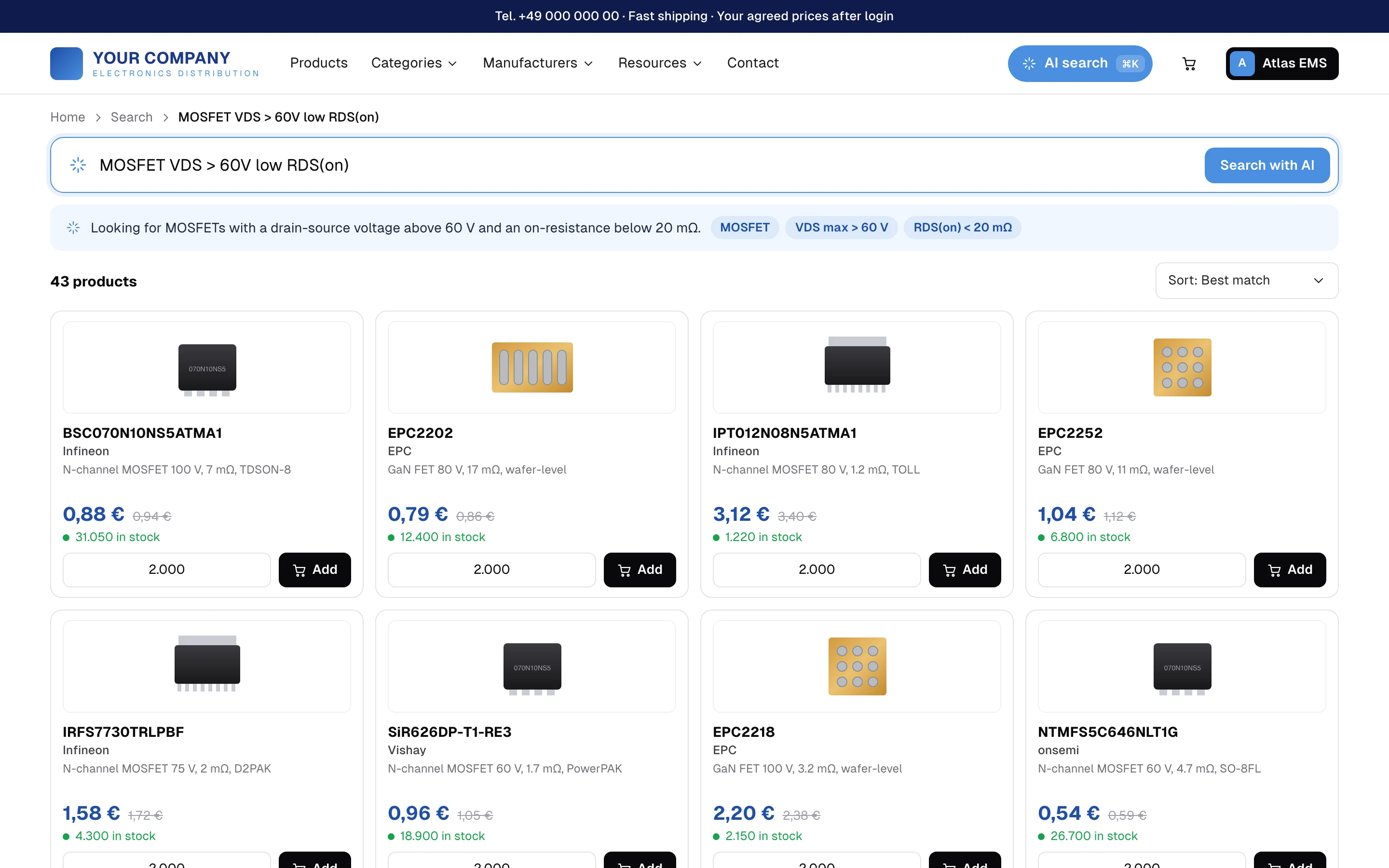Open BSC070N10NS5ATMA1 product image
This screenshot has height=868, width=1389.
point(206,367)
